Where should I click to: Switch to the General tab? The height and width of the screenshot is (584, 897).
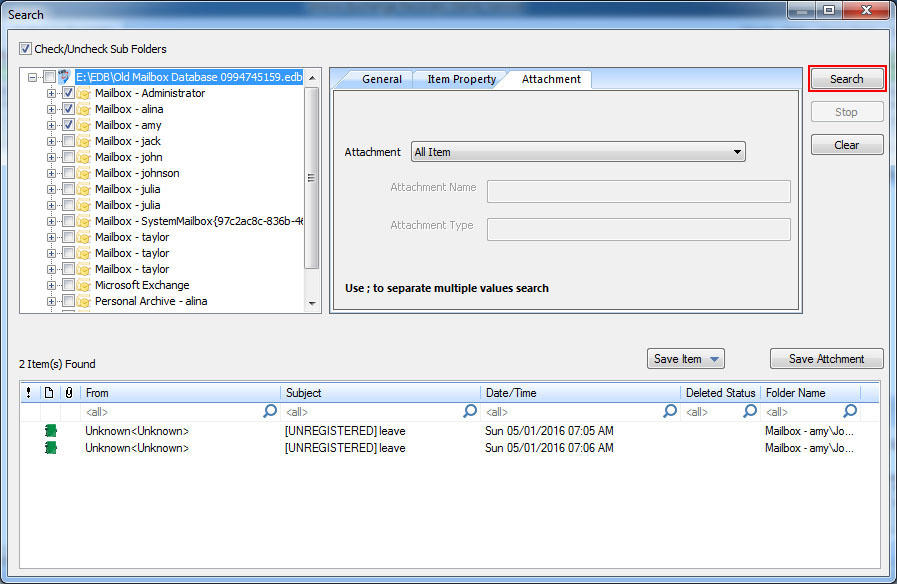[x=381, y=79]
